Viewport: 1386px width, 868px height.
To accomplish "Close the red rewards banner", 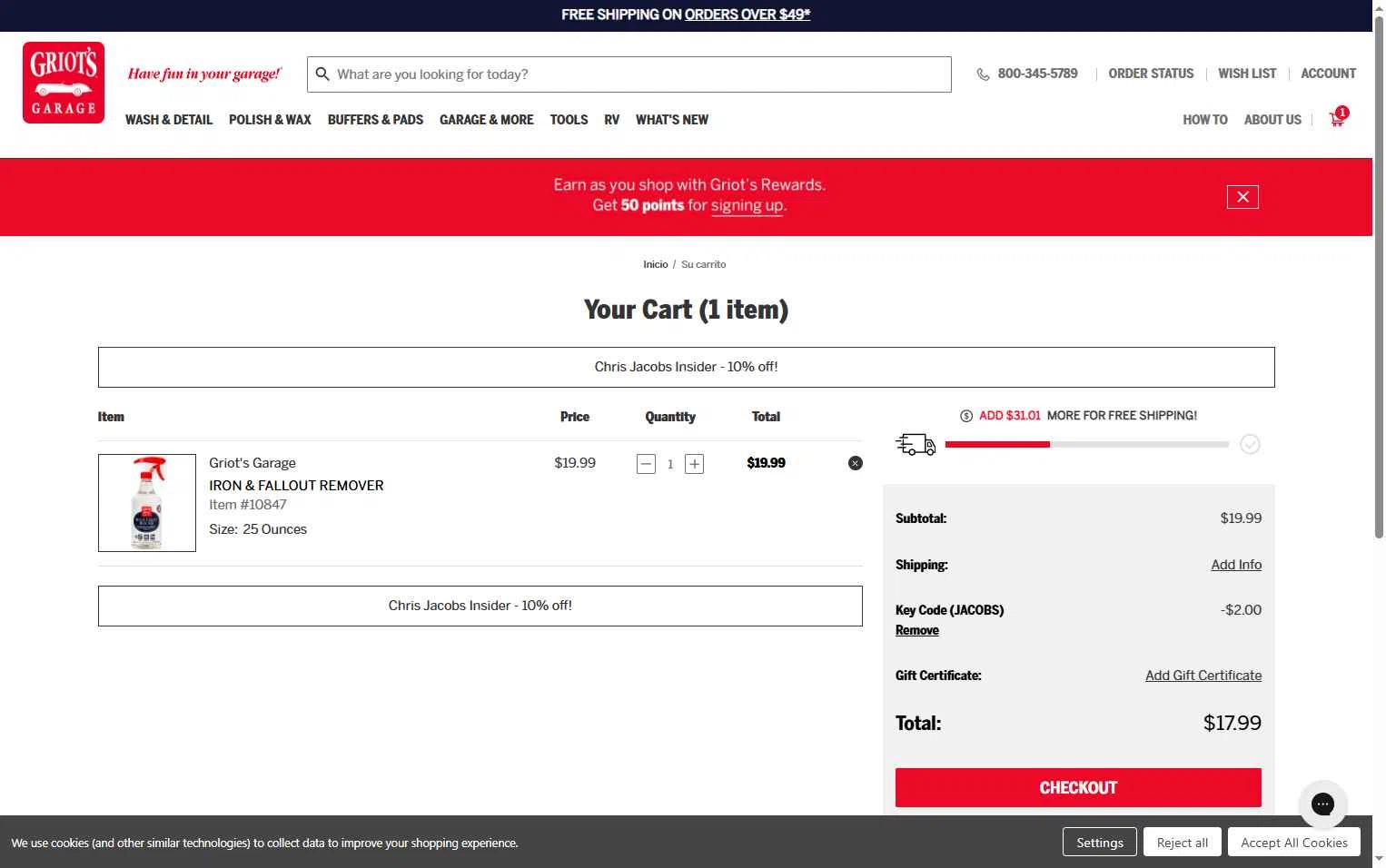I will [1242, 197].
